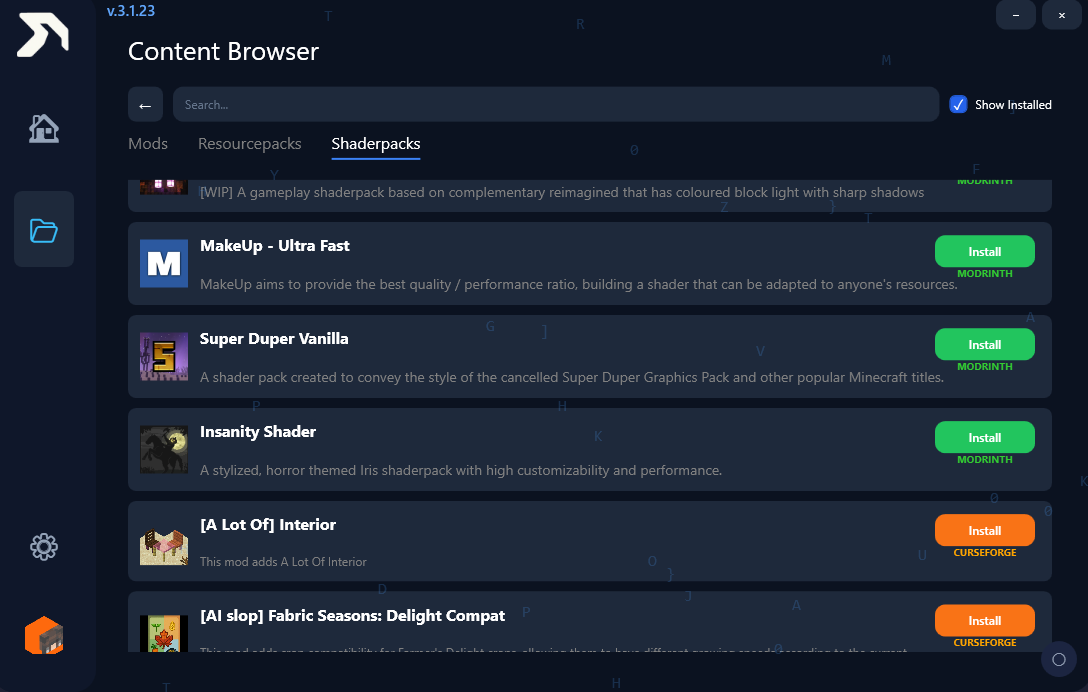Minimize the launcher window
The image size is (1088, 692).
[x=1016, y=15]
